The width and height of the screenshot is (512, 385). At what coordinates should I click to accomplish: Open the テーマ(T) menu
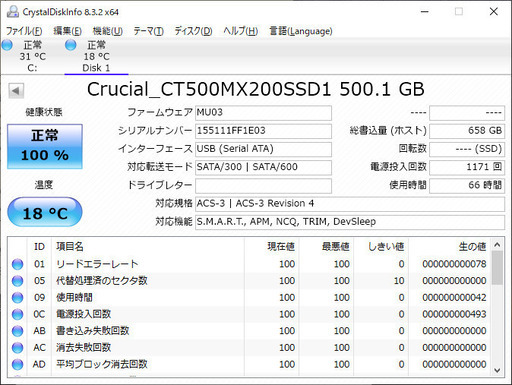click(148, 31)
